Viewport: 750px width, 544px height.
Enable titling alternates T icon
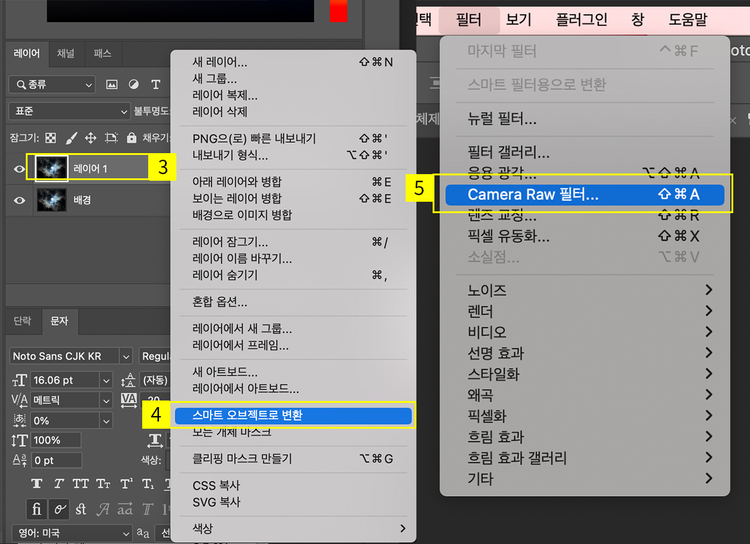(x=147, y=509)
